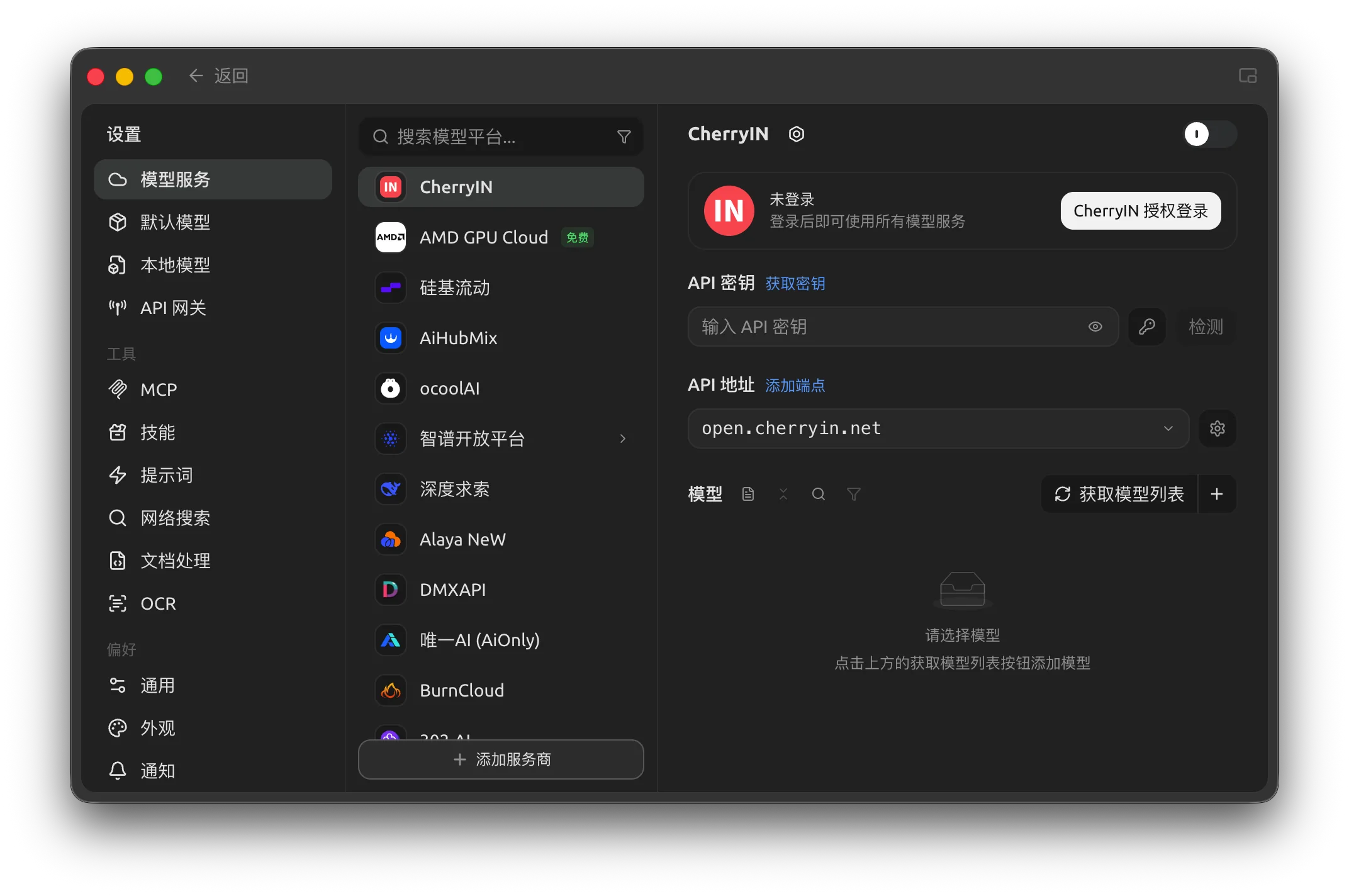Click the AiHubMix blue logo icon
Image resolution: width=1349 pixels, height=896 pixels.
point(390,338)
